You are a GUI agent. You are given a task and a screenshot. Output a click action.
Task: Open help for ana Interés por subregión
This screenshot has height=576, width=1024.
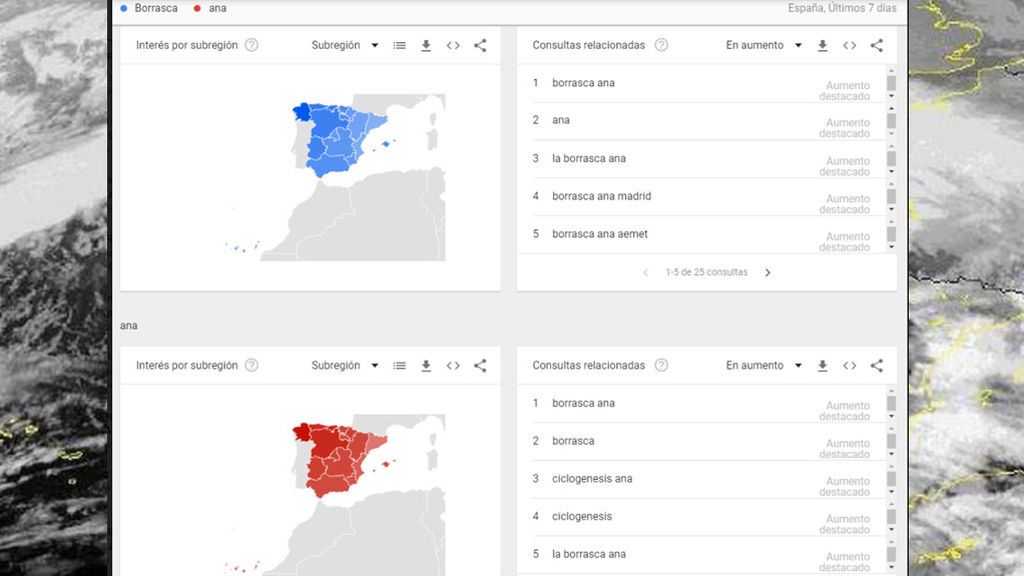pos(251,366)
